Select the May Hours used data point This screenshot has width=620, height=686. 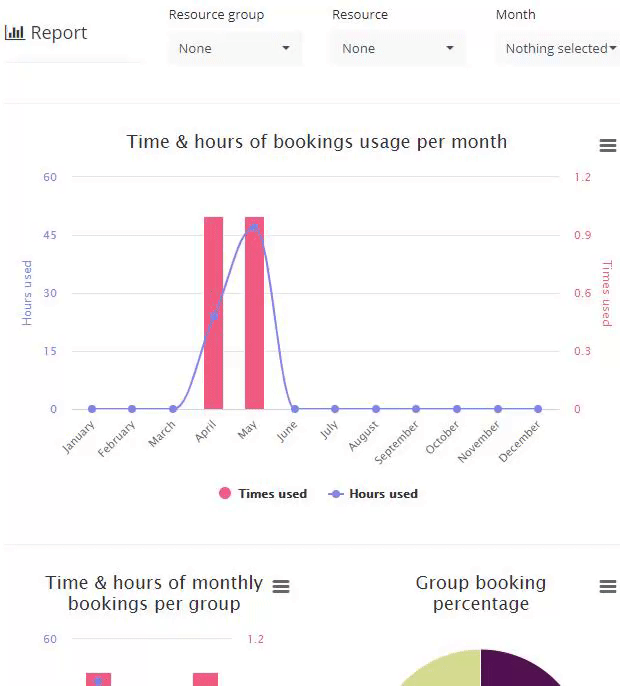(254, 228)
